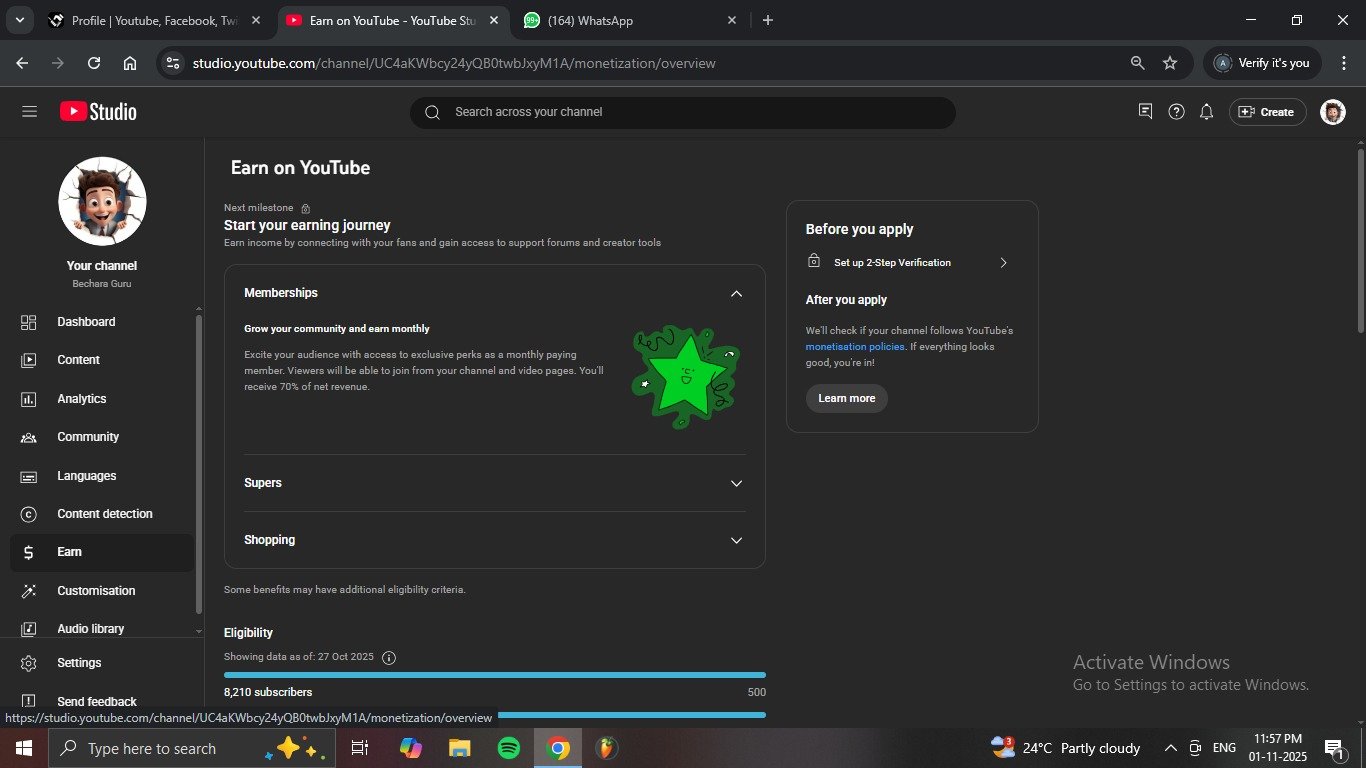Click the YouTube Studio logo
The image size is (1366, 768).
click(98, 112)
